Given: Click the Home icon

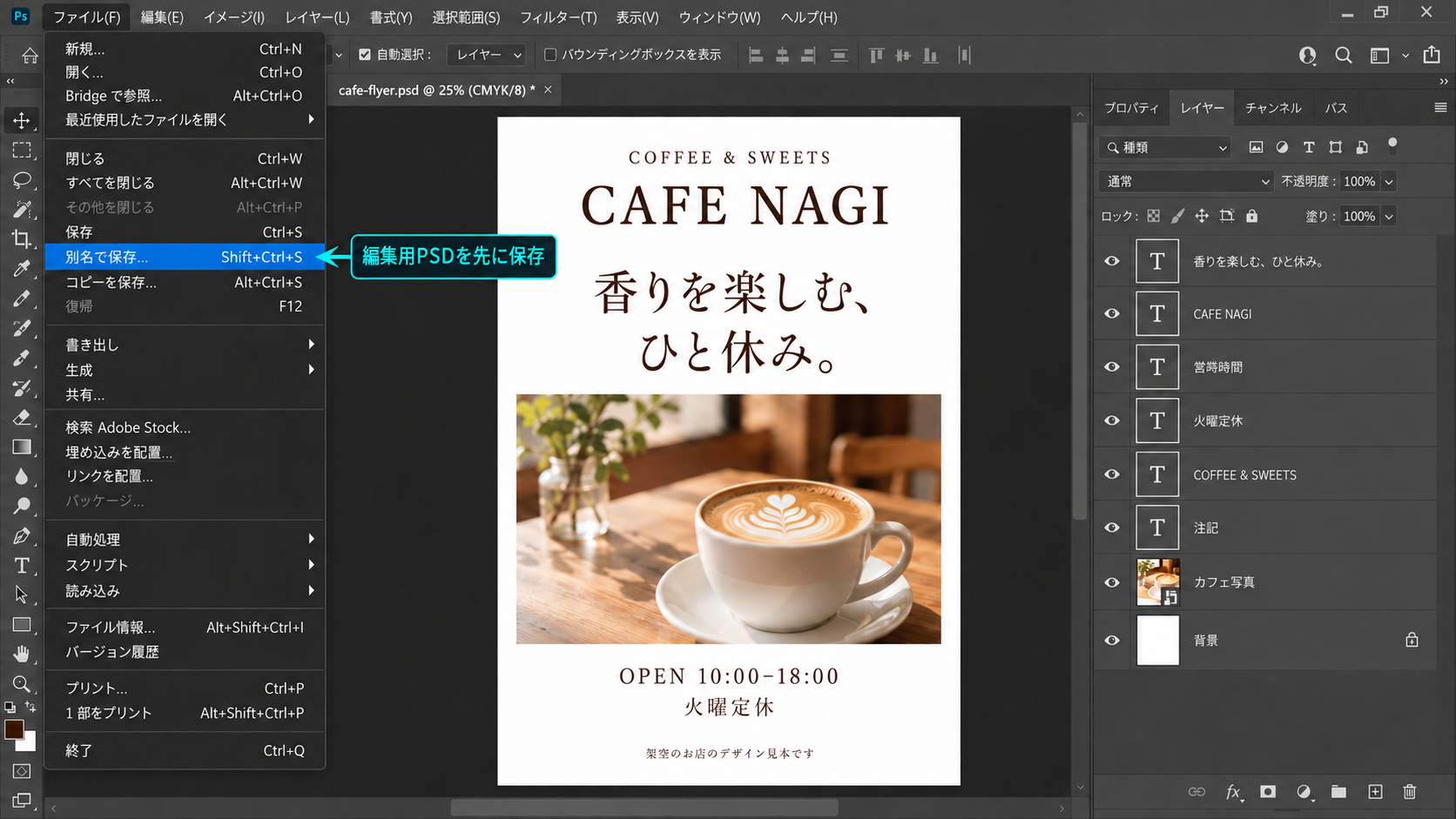Looking at the screenshot, I should (30, 55).
